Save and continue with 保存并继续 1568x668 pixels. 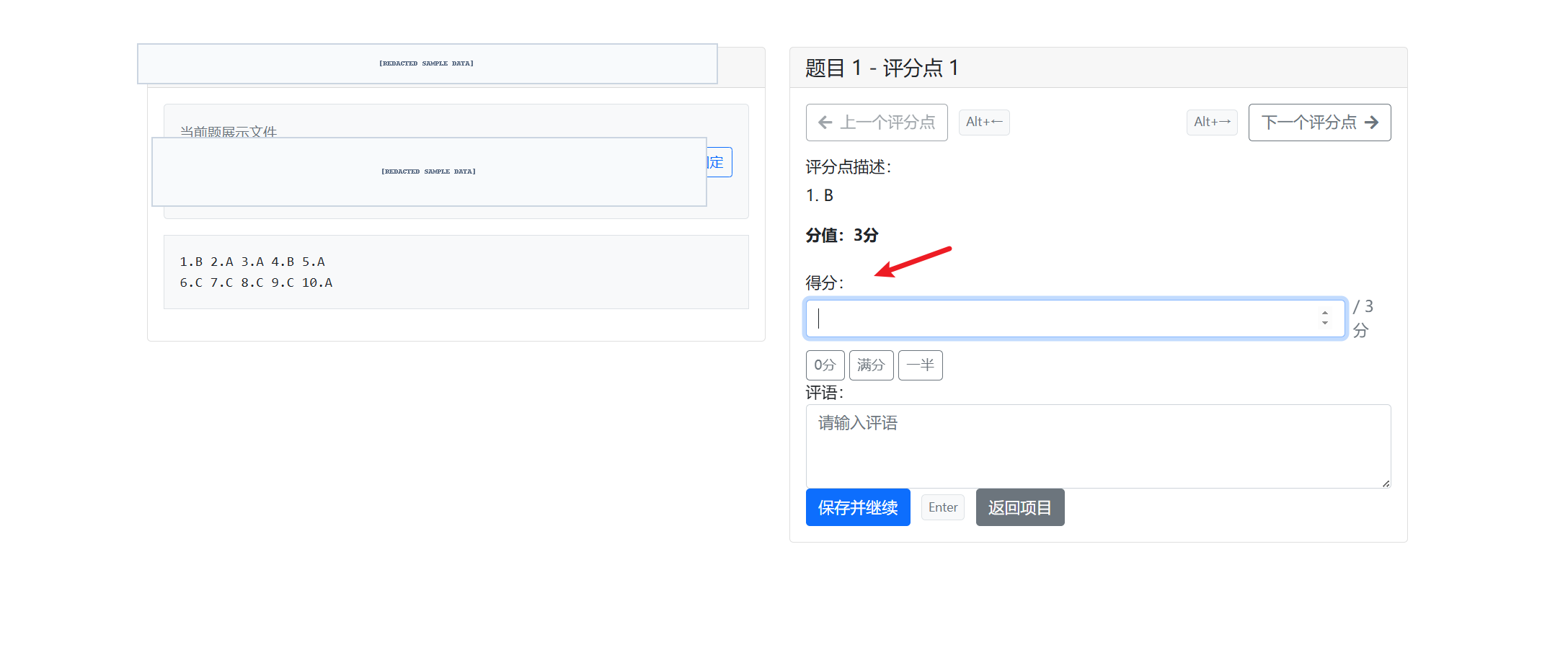point(858,507)
